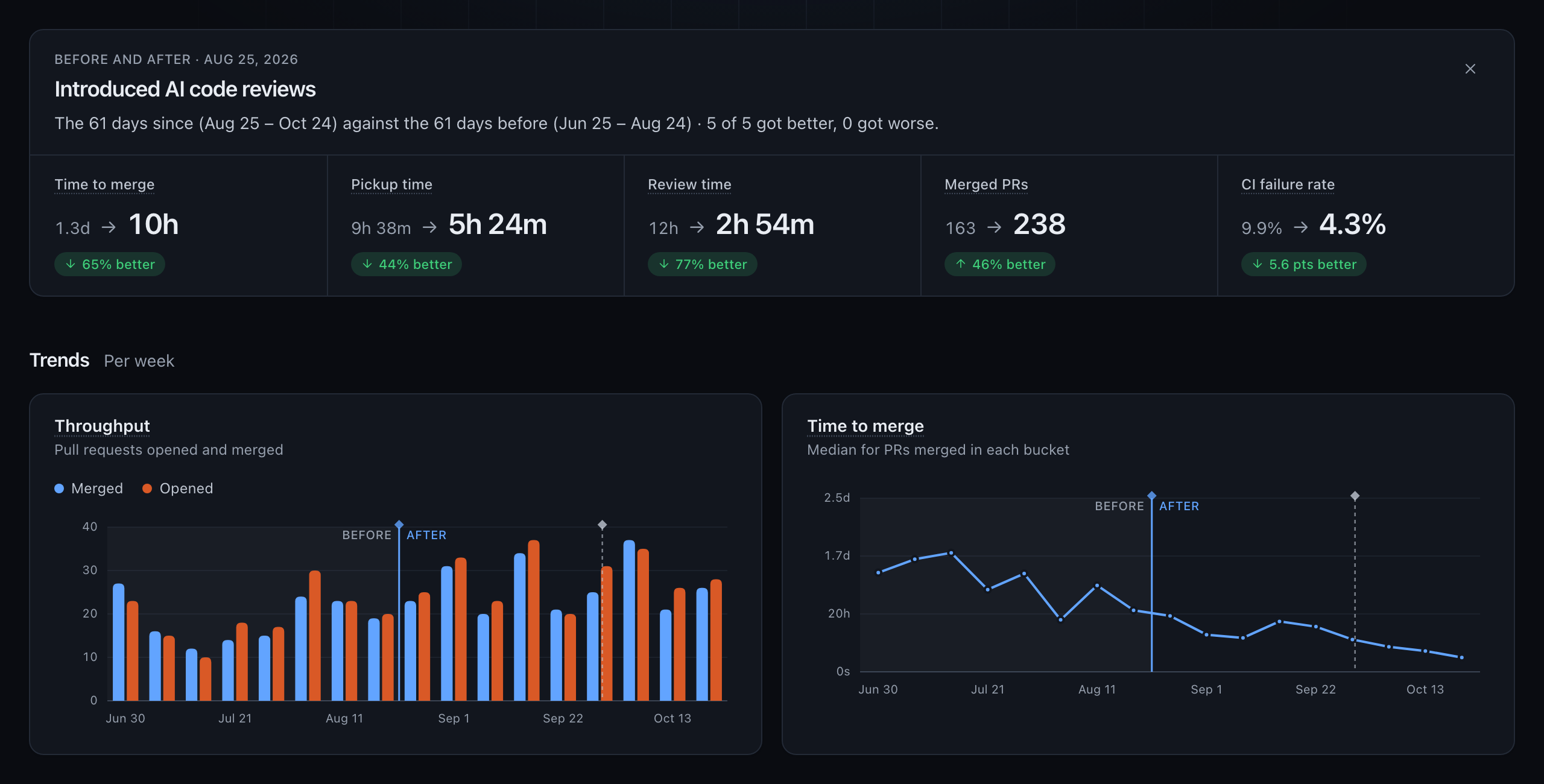Select the 77% better badge
The width and height of the screenshot is (1544, 784).
[703, 264]
